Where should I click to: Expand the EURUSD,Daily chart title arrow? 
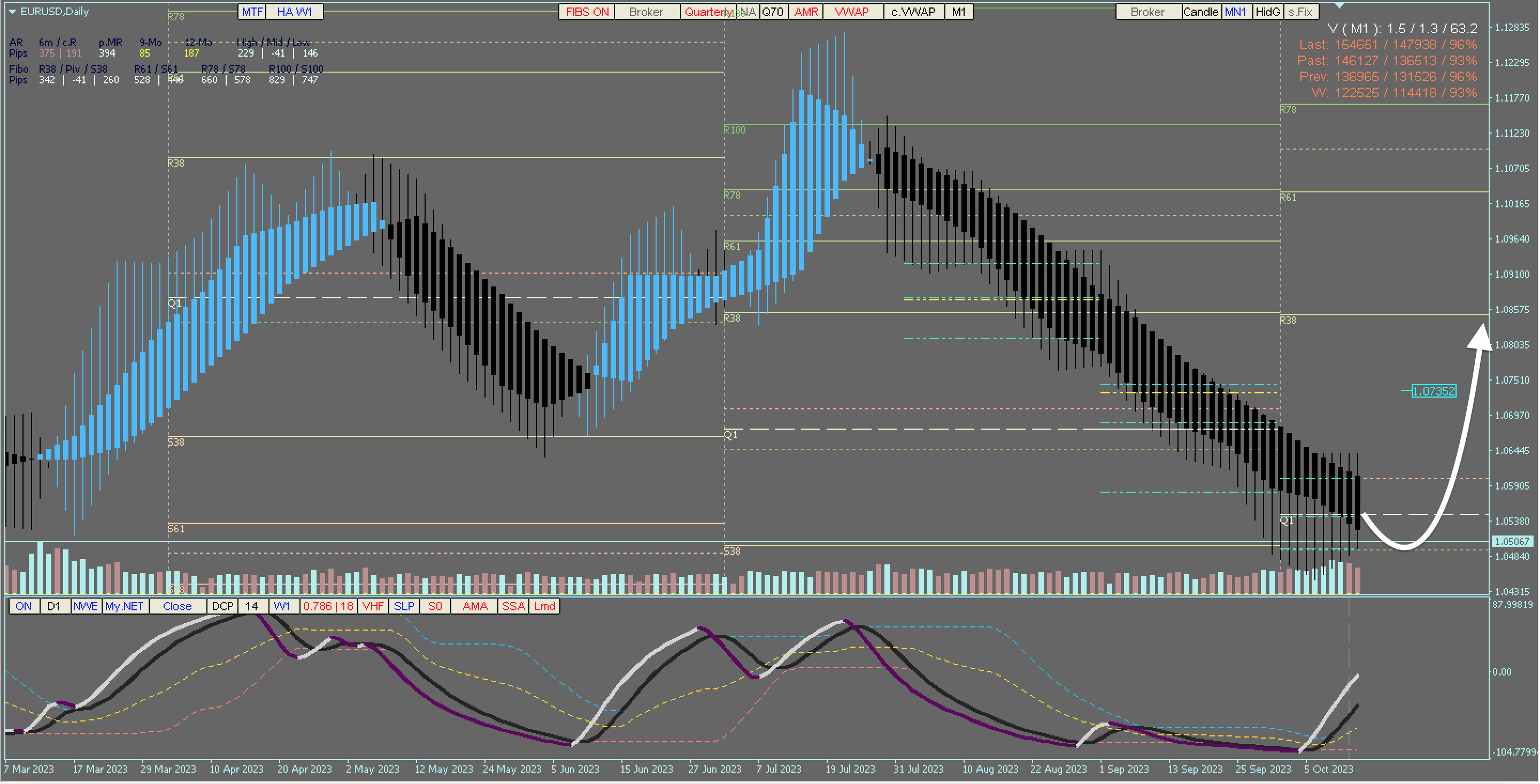[12, 11]
